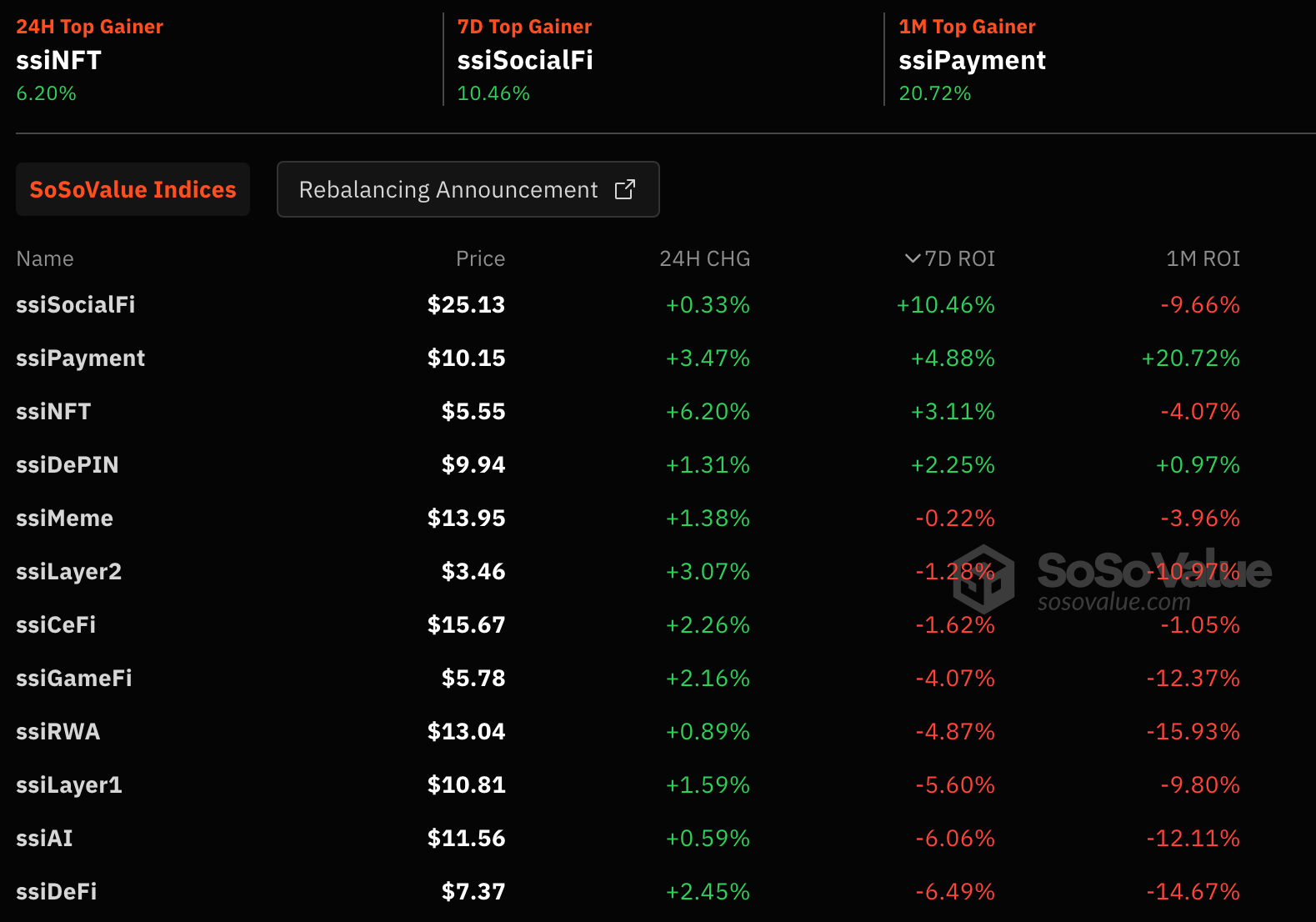The height and width of the screenshot is (922, 1316).
Task: Click the 1M Top Gainer heading
Action: tap(967, 27)
